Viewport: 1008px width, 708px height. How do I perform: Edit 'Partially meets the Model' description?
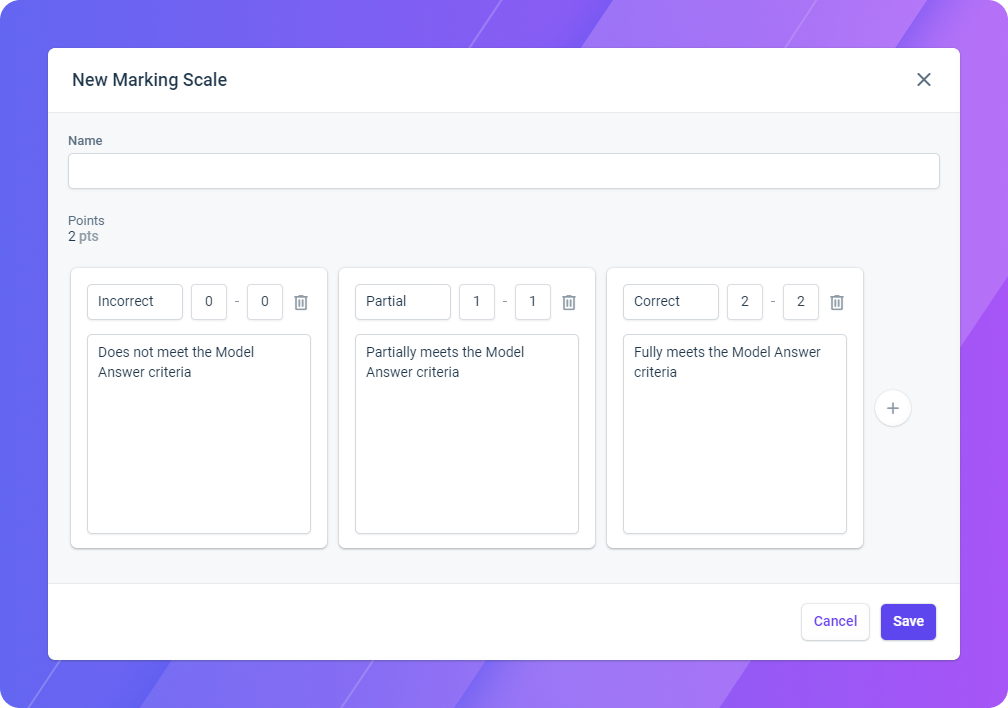coord(467,434)
